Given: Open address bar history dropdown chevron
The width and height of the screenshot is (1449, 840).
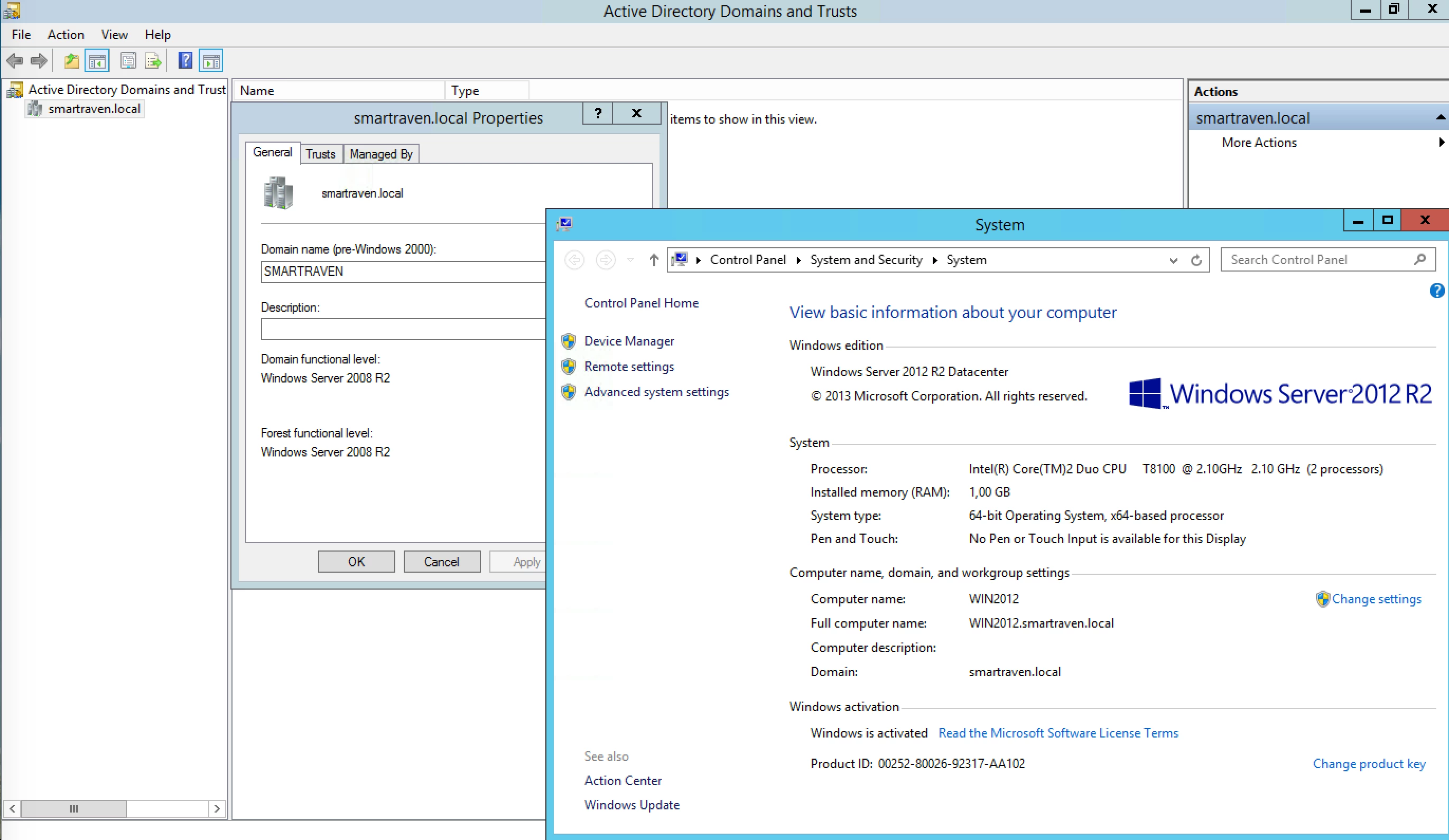Looking at the screenshot, I should (x=1173, y=260).
